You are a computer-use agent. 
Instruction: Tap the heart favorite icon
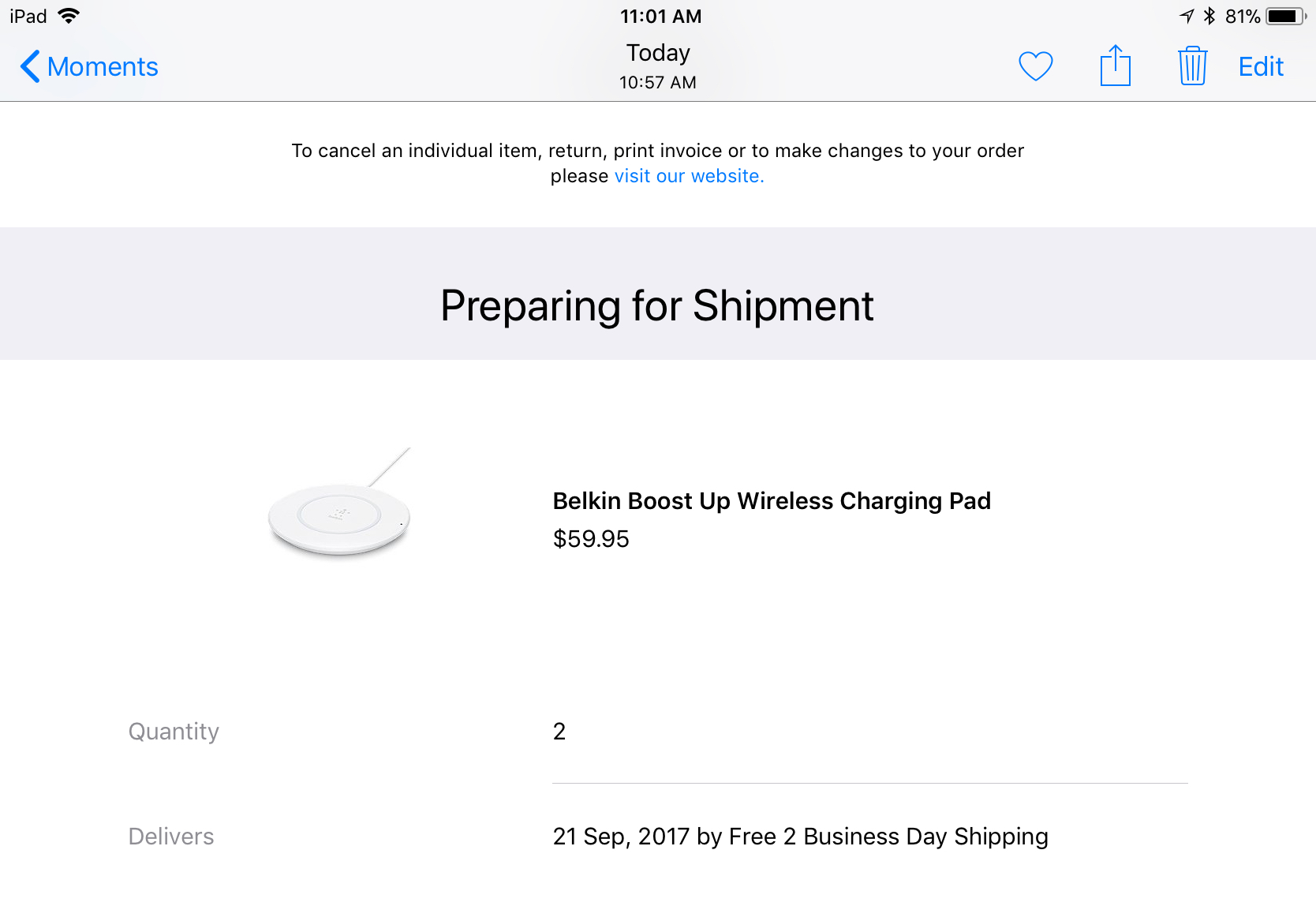click(1035, 66)
